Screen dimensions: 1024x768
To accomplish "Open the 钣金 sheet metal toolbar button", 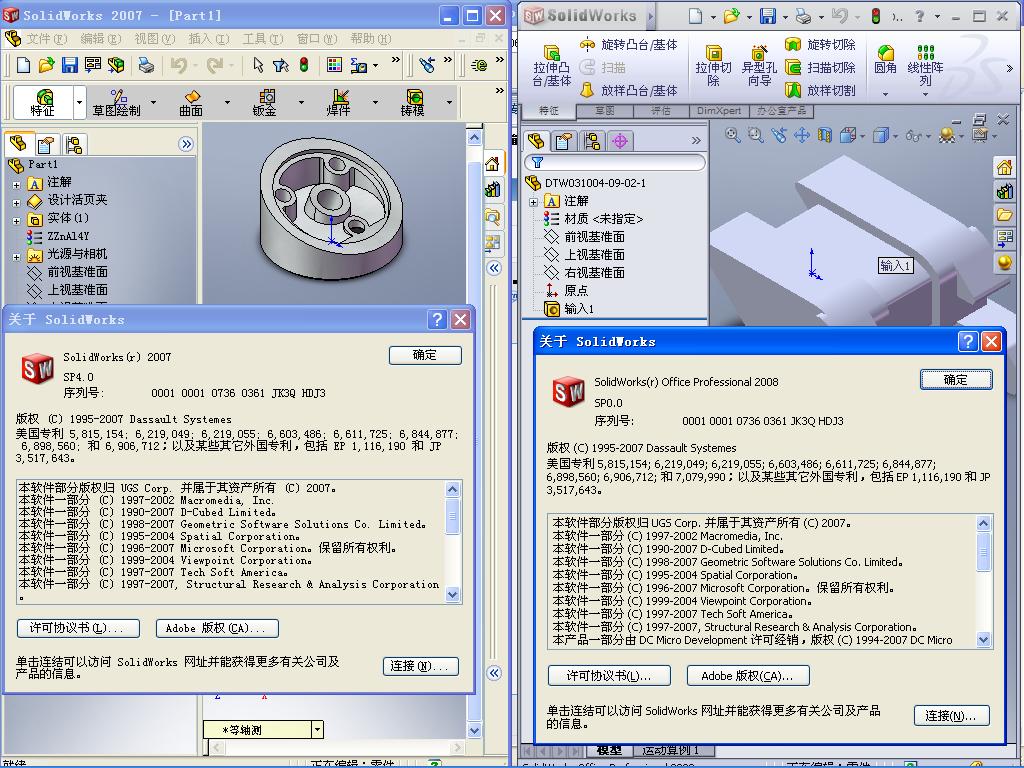I will 264,103.
